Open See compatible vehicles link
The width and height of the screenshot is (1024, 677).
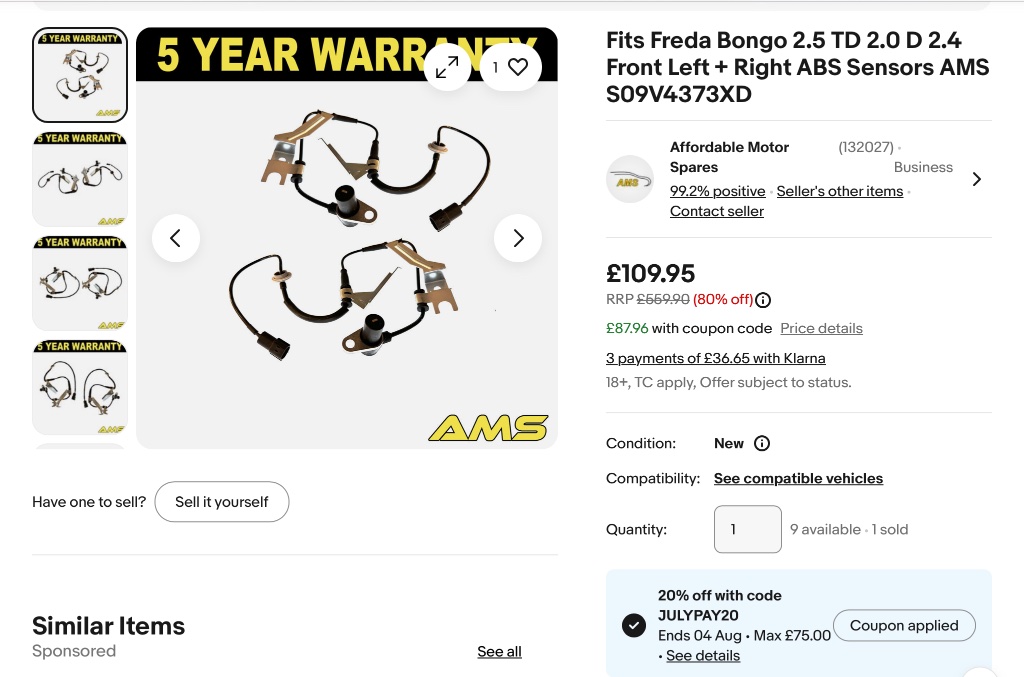point(798,478)
